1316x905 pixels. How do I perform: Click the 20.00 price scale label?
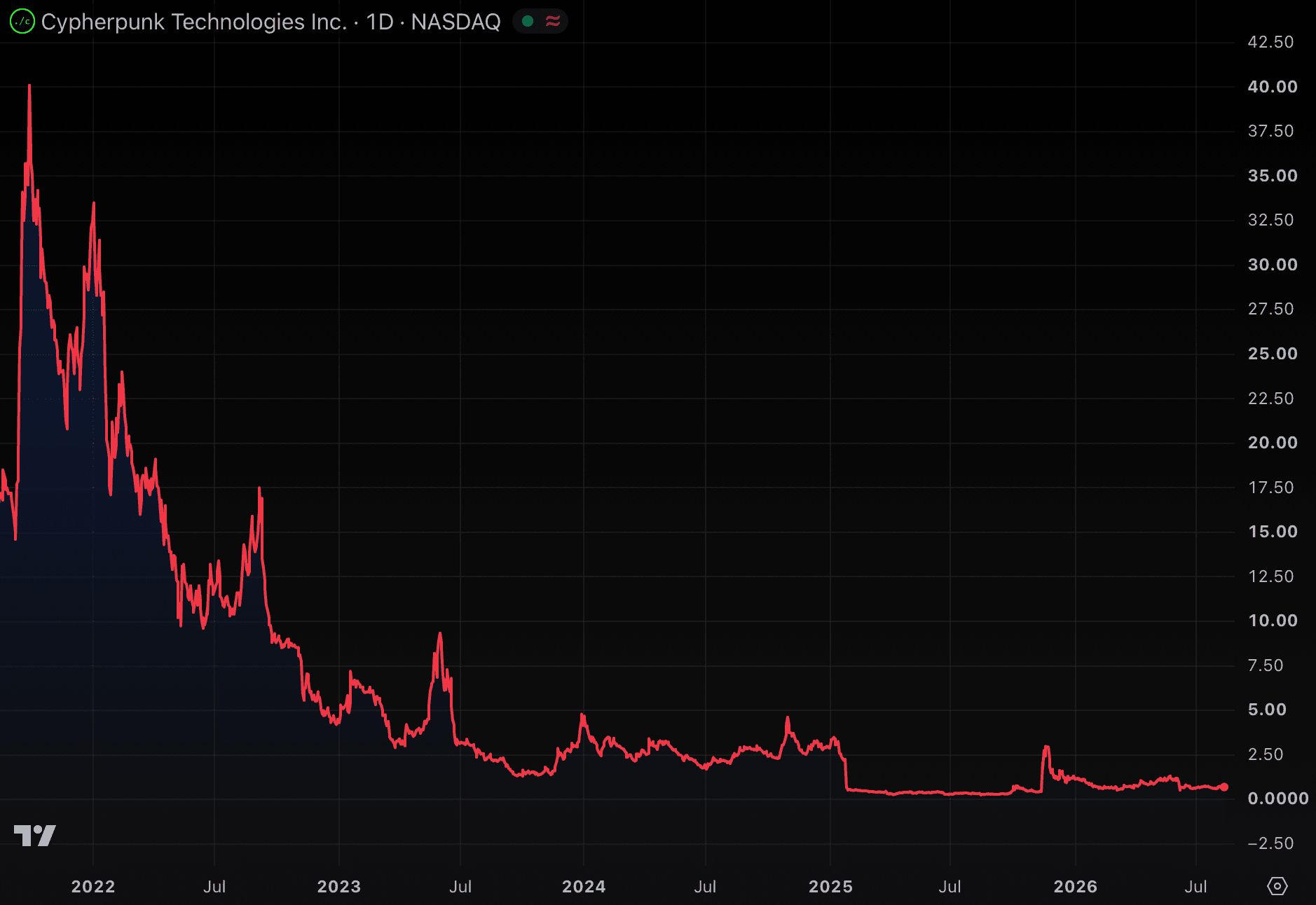1273,443
